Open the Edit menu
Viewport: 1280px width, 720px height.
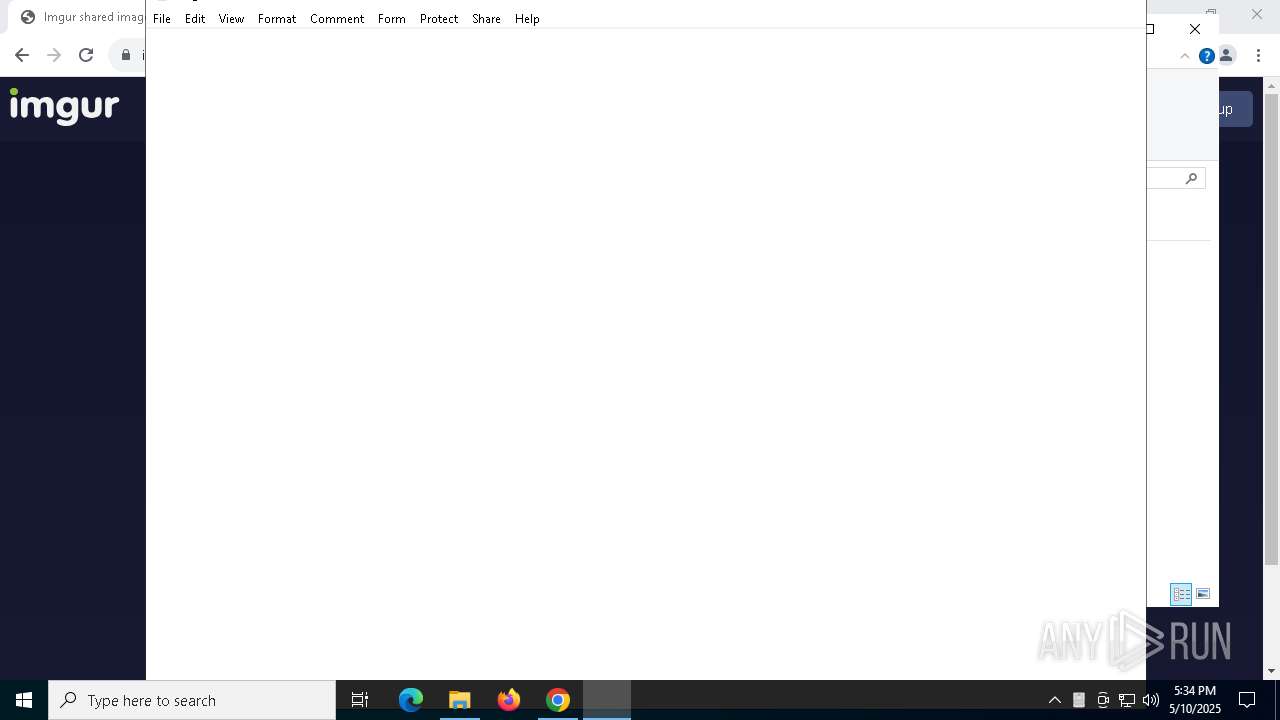[x=195, y=19]
